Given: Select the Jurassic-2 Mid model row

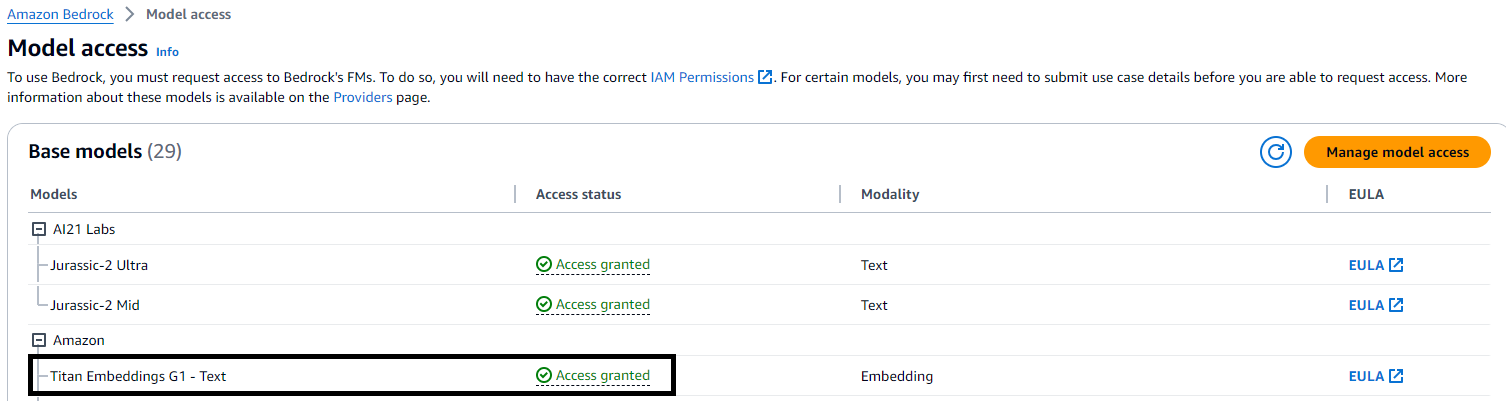Looking at the screenshot, I should point(95,305).
